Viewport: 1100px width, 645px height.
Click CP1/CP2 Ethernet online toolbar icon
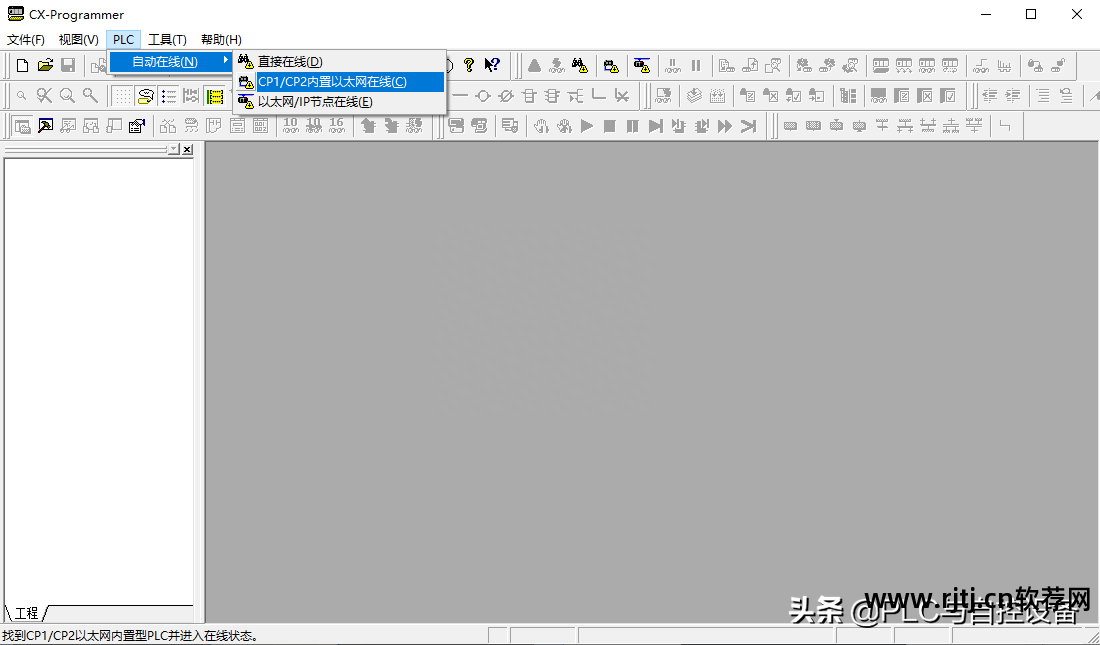[x=611, y=66]
